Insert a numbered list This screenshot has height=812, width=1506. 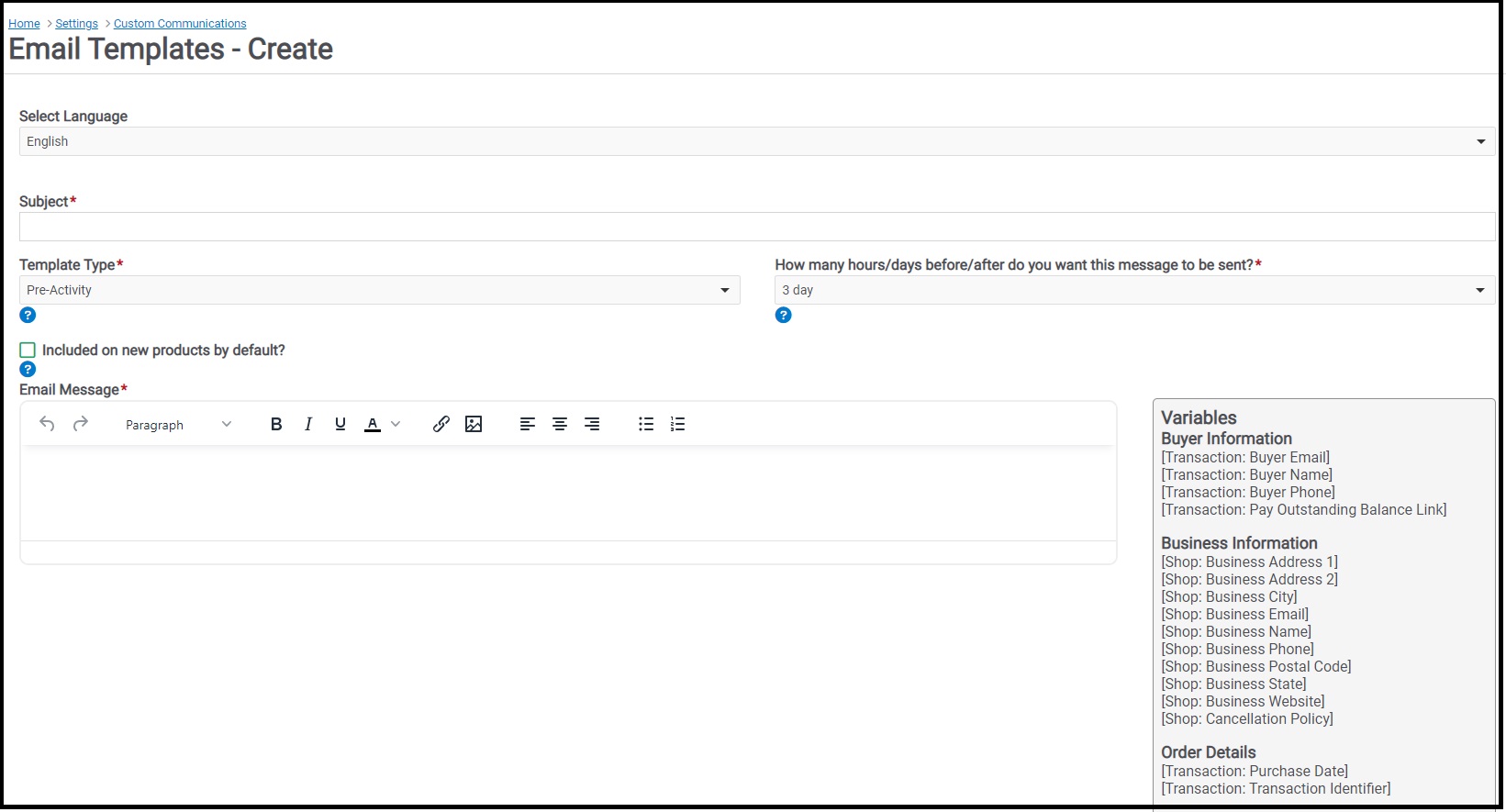pyautogui.click(x=678, y=424)
